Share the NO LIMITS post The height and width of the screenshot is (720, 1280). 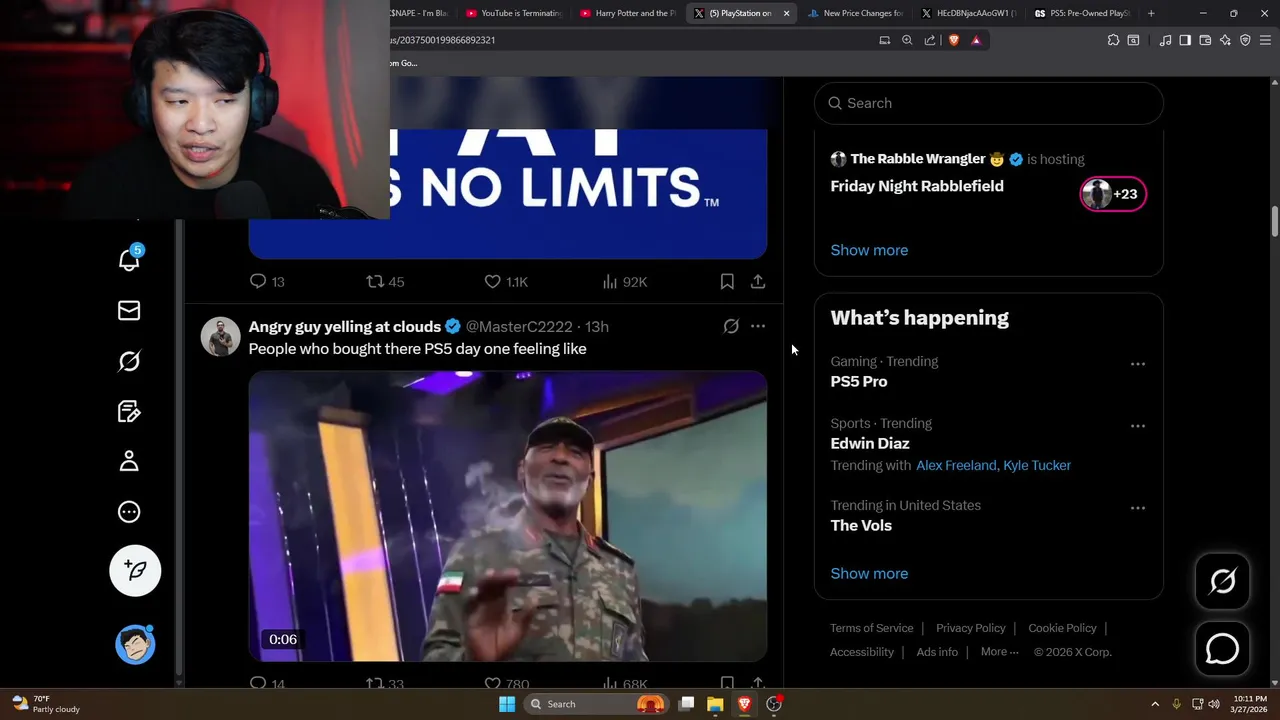(x=758, y=282)
